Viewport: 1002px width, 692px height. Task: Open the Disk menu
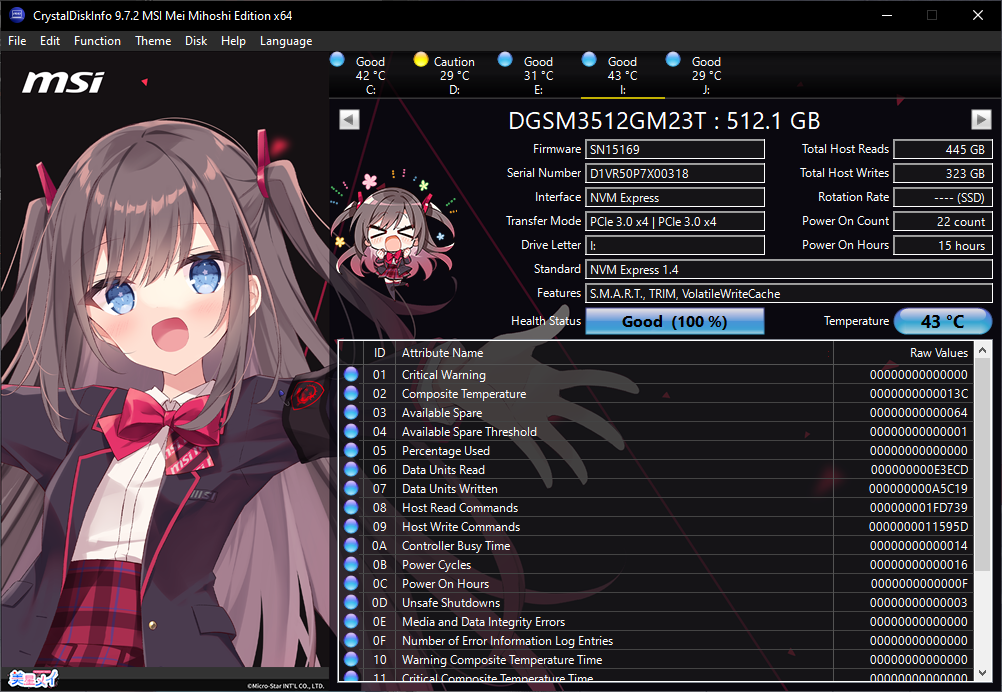196,41
